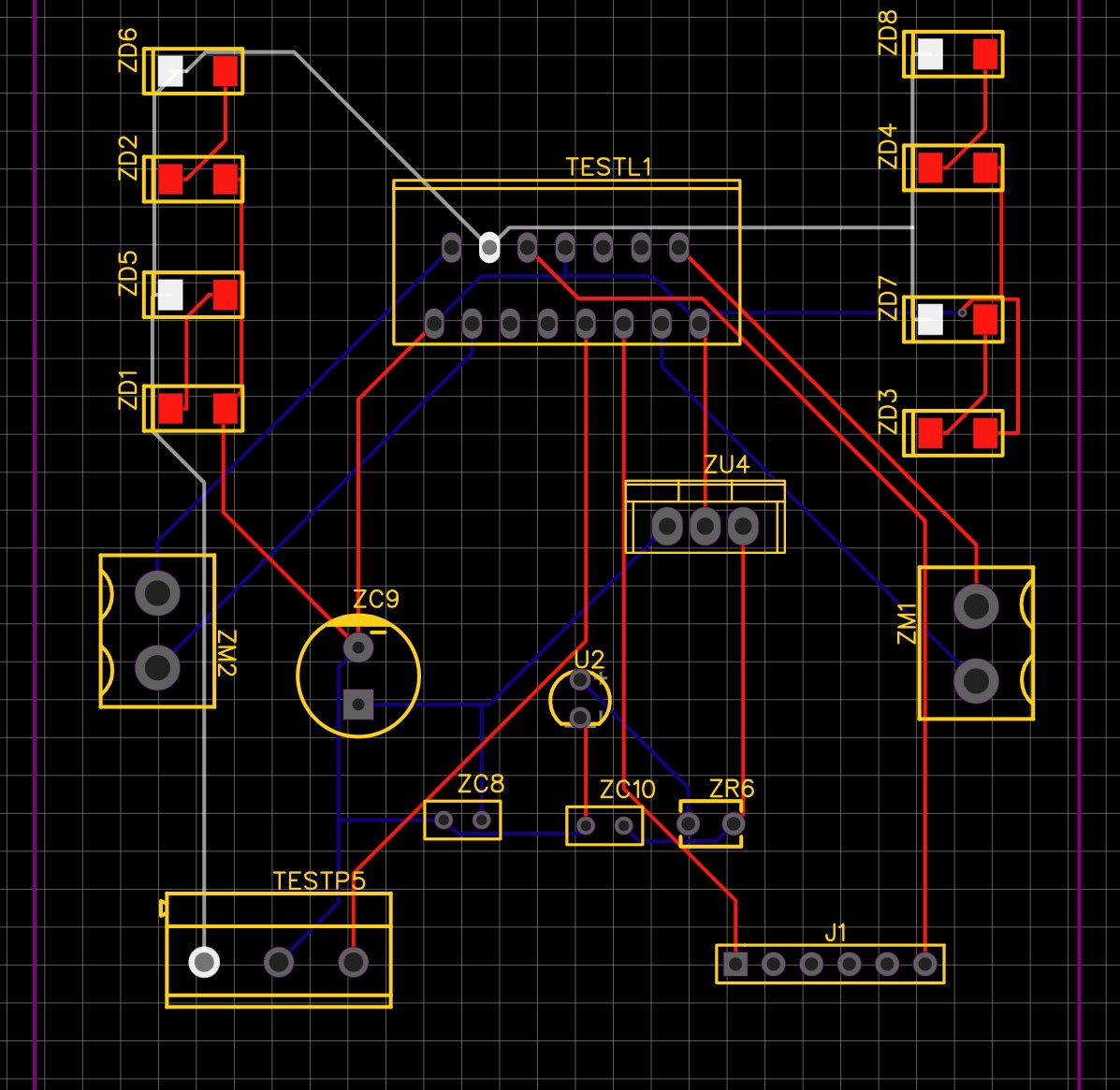1120x1090 pixels.
Task: Pick the highlighted white pin on TESTL1
Action: [489, 248]
